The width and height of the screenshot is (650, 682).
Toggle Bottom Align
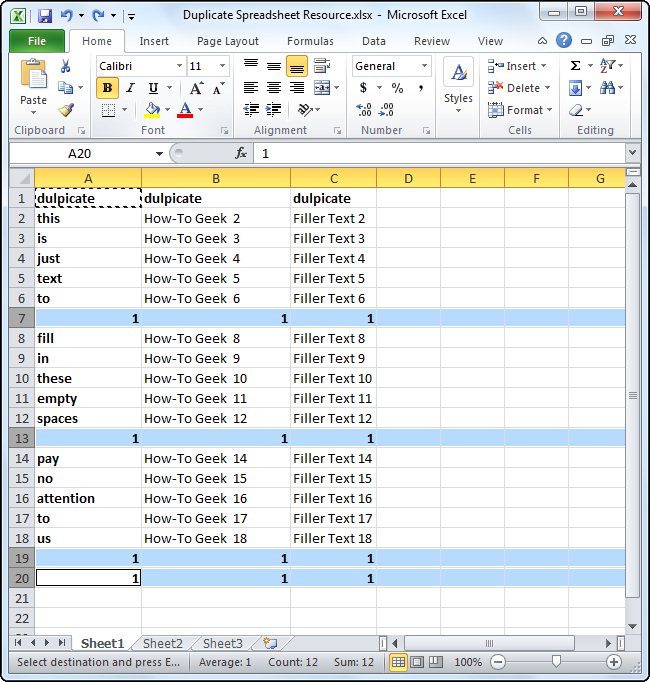point(297,66)
